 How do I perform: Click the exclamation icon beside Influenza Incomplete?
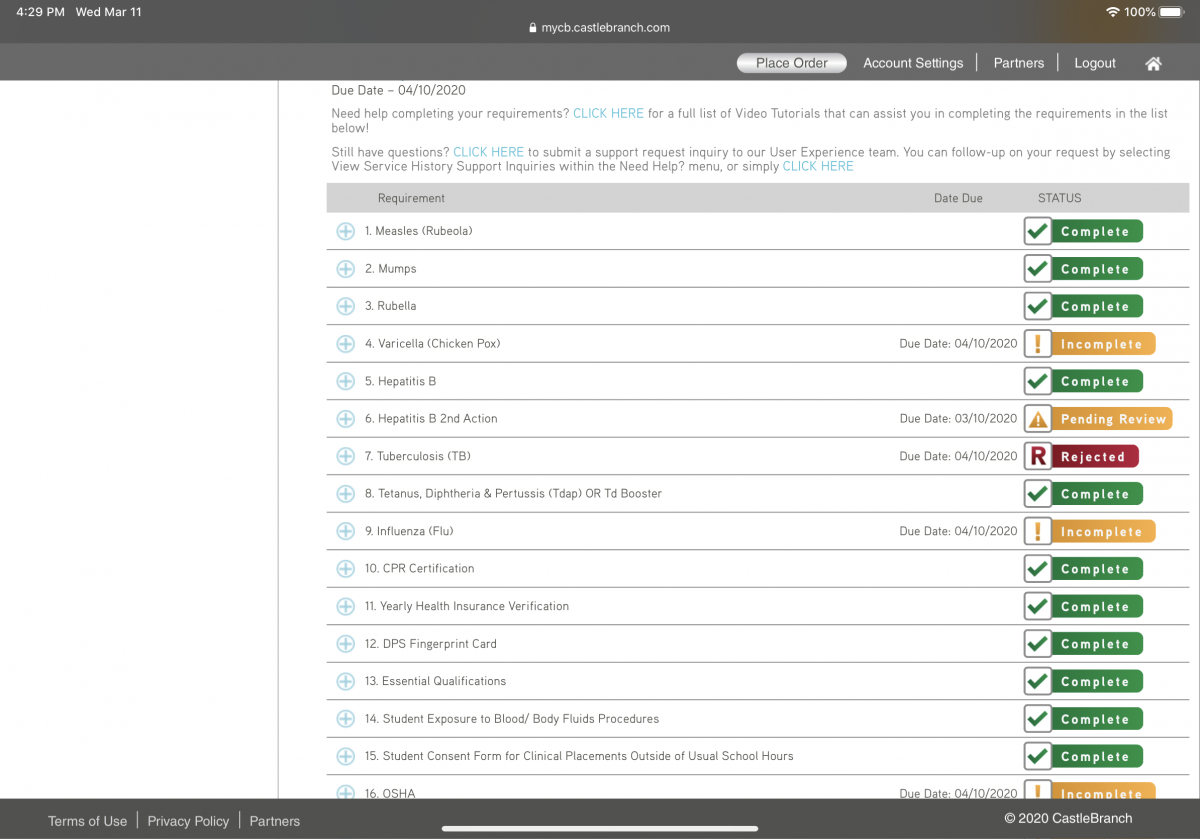pyautogui.click(x=1038, y=531)
